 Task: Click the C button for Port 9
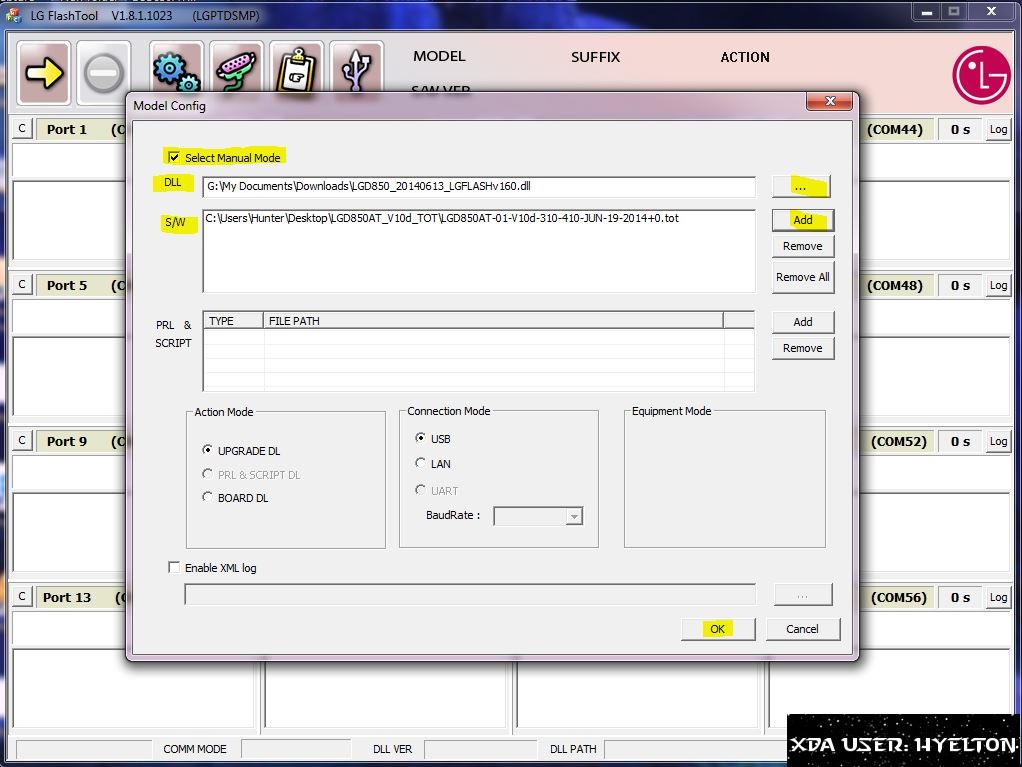22,441
